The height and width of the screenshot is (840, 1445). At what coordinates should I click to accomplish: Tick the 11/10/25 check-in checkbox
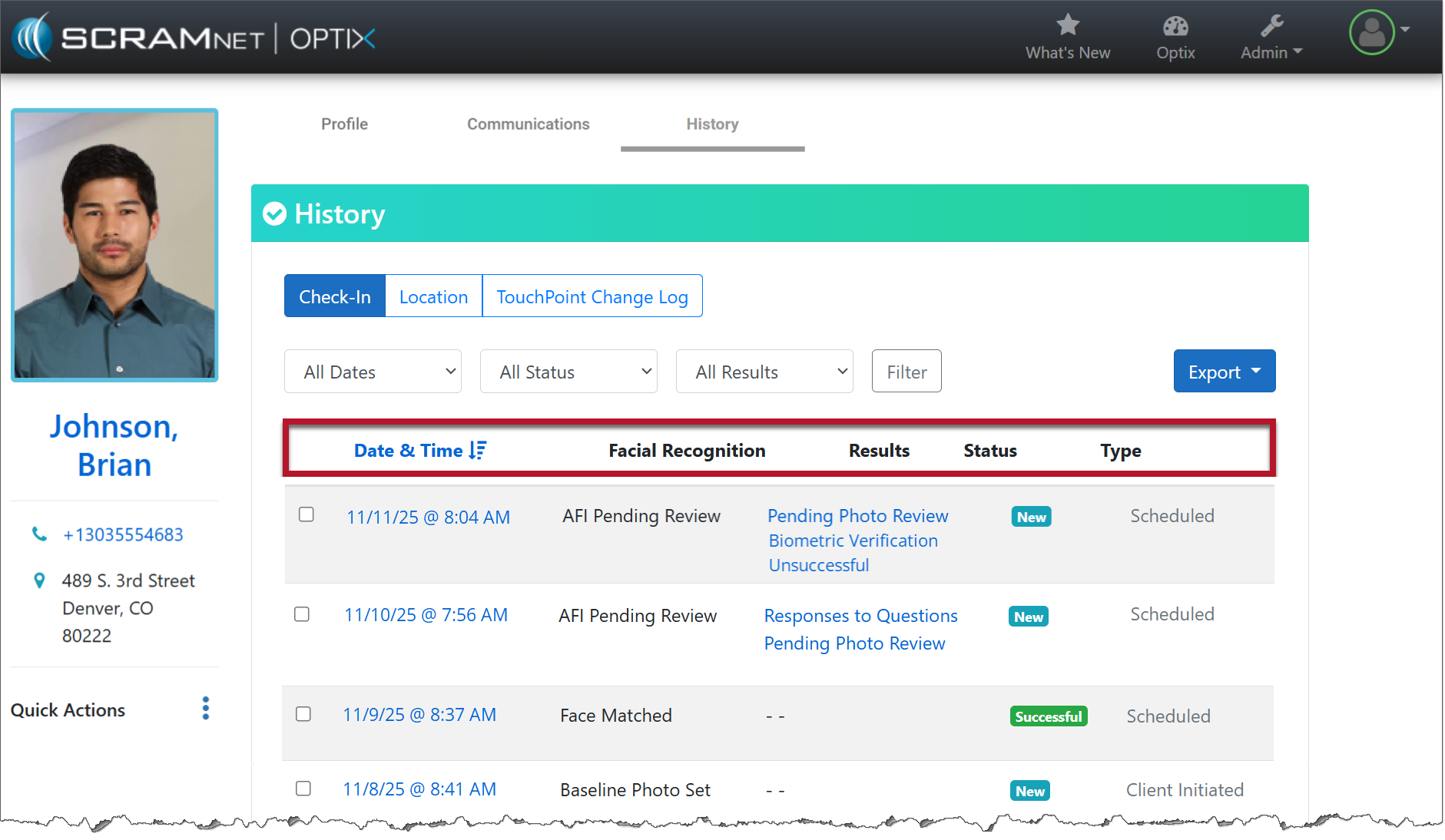pos(302,614)
